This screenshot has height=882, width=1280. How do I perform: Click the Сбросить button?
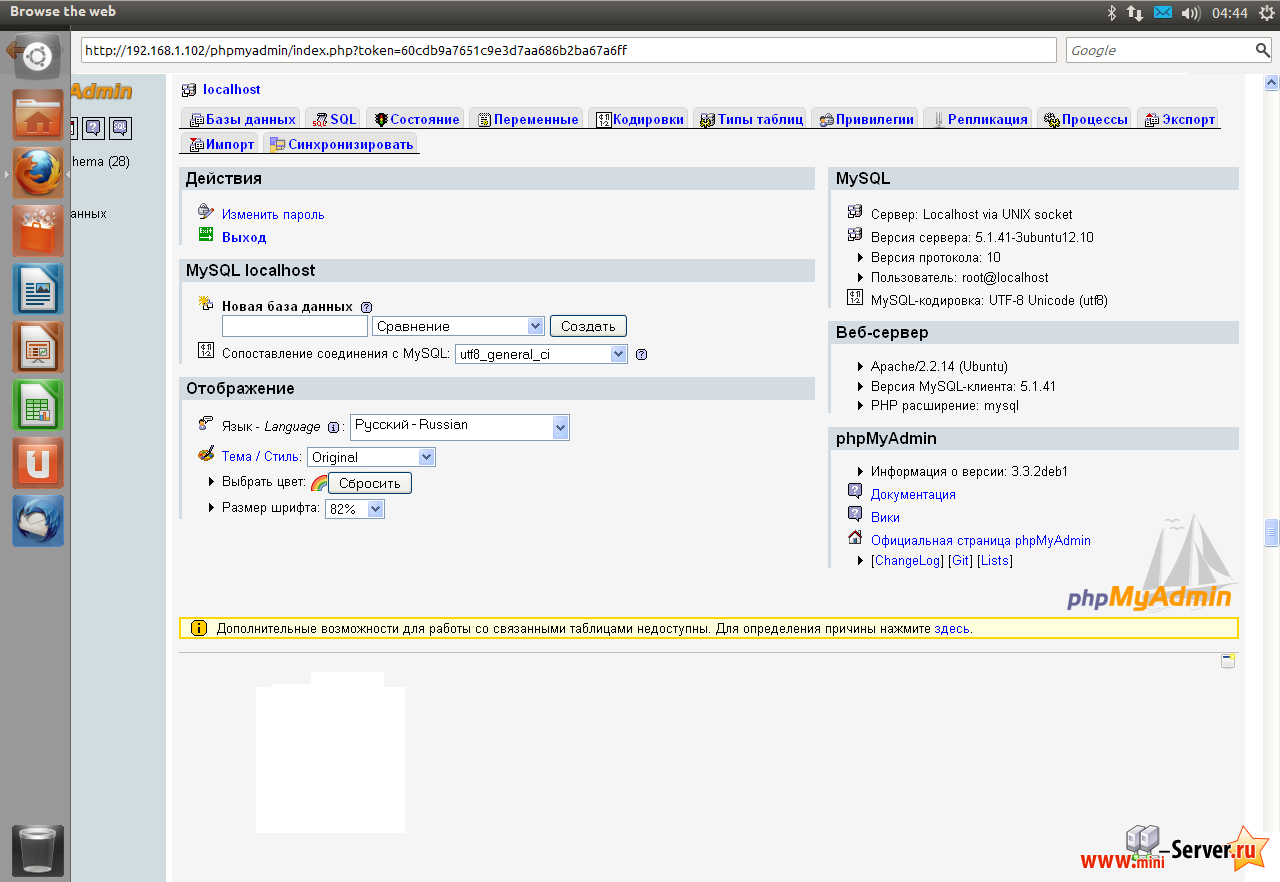pyautogui.click(x=369, y=483)
